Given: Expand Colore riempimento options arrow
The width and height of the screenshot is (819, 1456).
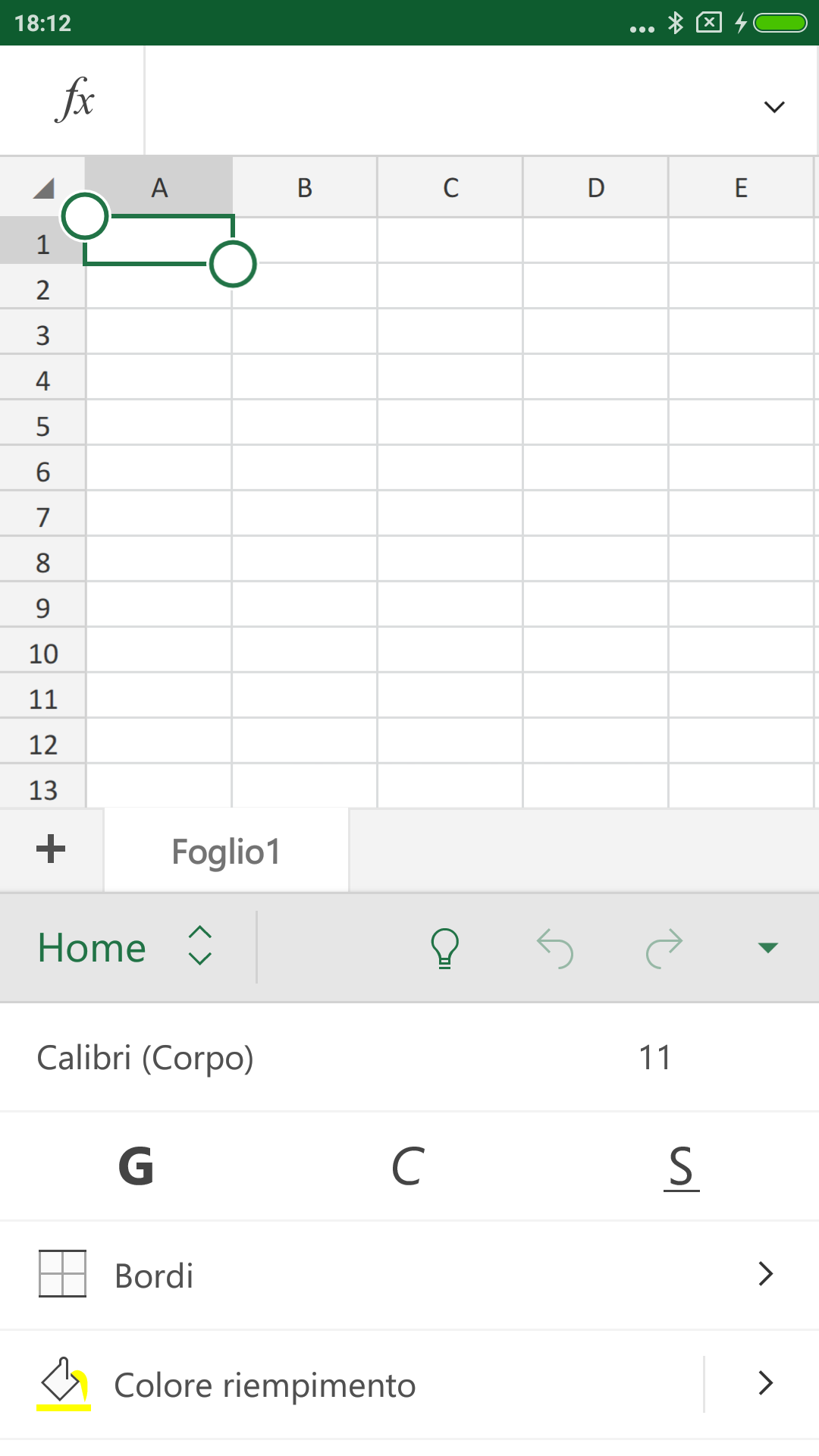Looking at the screenshot, I should click(x=766, y=1383).
